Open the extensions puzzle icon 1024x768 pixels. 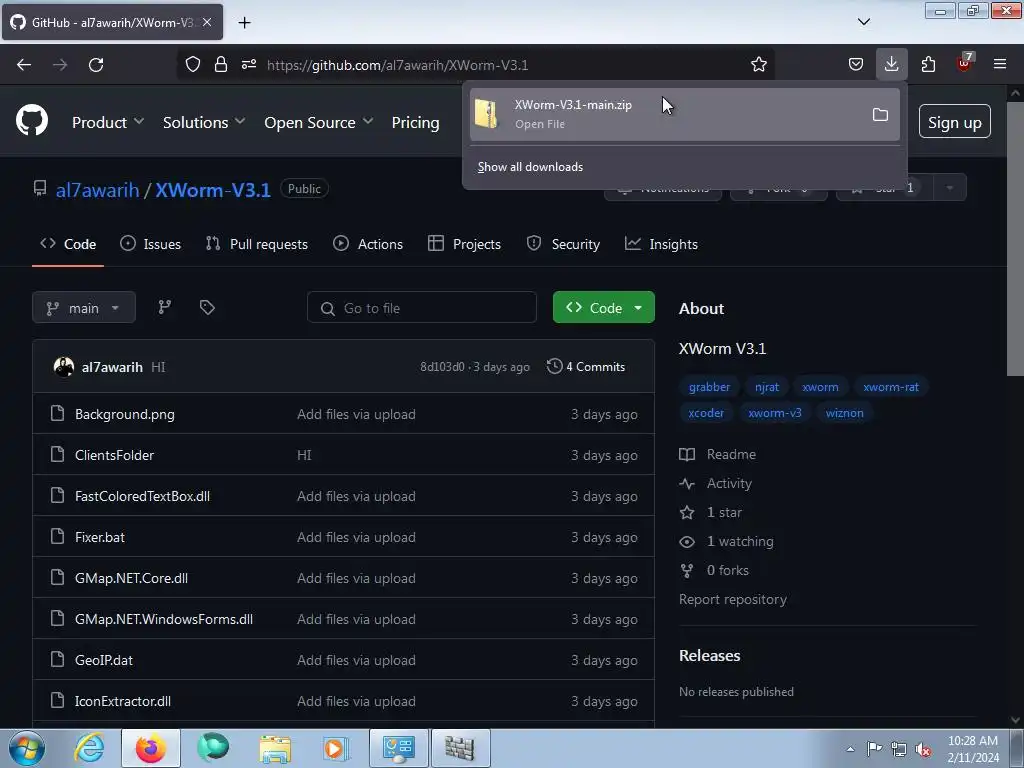tap(928, 64)
